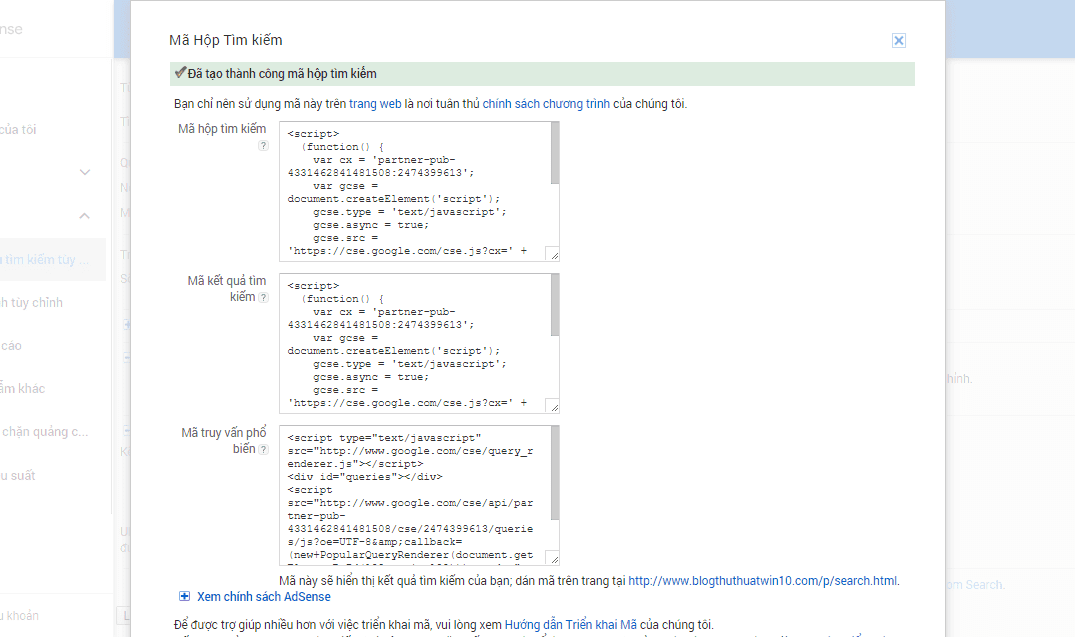This screenshot has height=637, width=1075.
Task: Click the 'Mã Hộp Tìm kiếm' dialog title
Action: [x=226, y=40]
